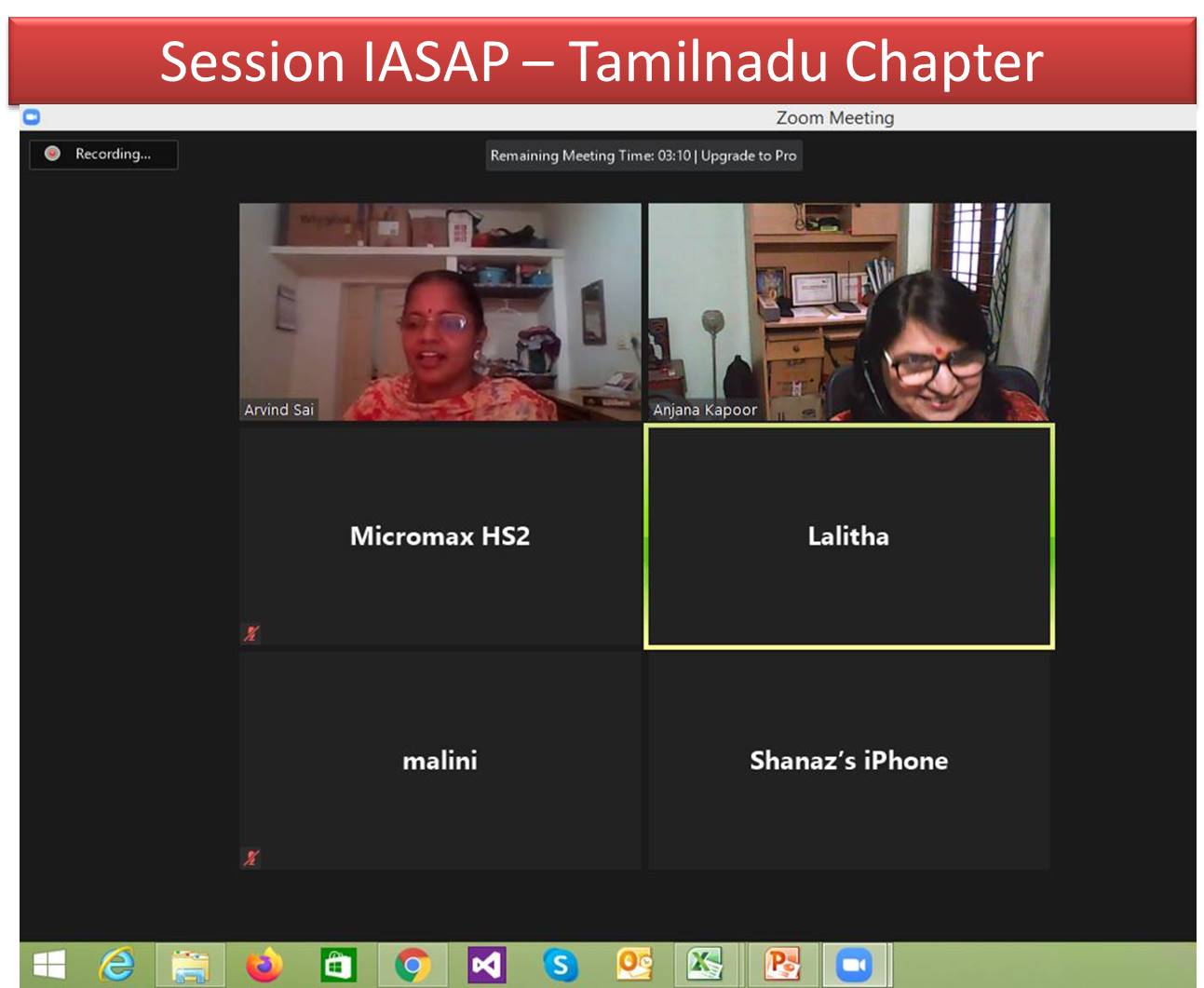1204x988 pixels.
Task: Click the "Arvind Sai" name label
Action: pyautogui.click(x=278, y=410)
